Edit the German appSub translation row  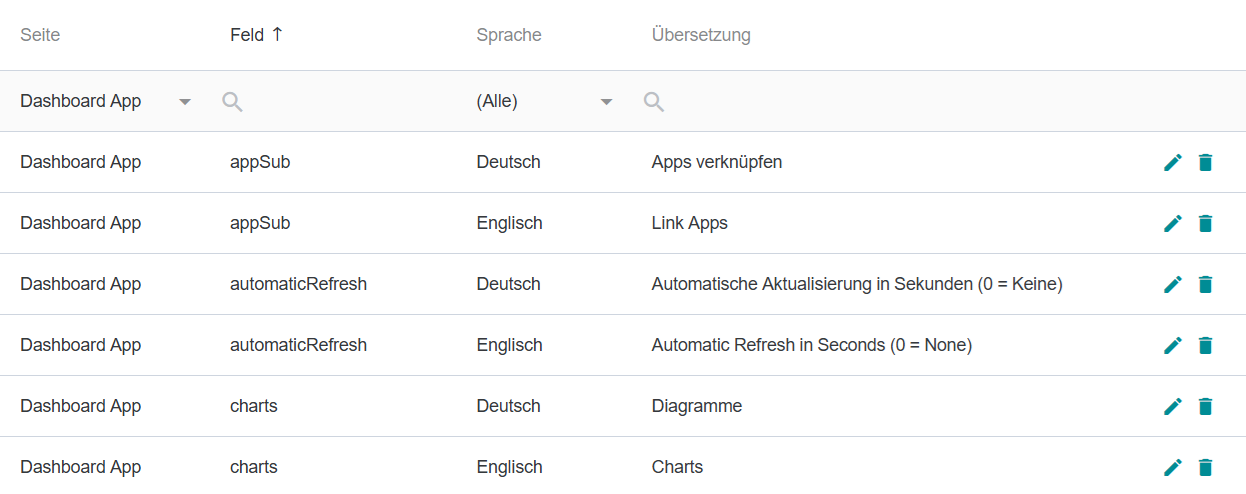[1173, 162]
